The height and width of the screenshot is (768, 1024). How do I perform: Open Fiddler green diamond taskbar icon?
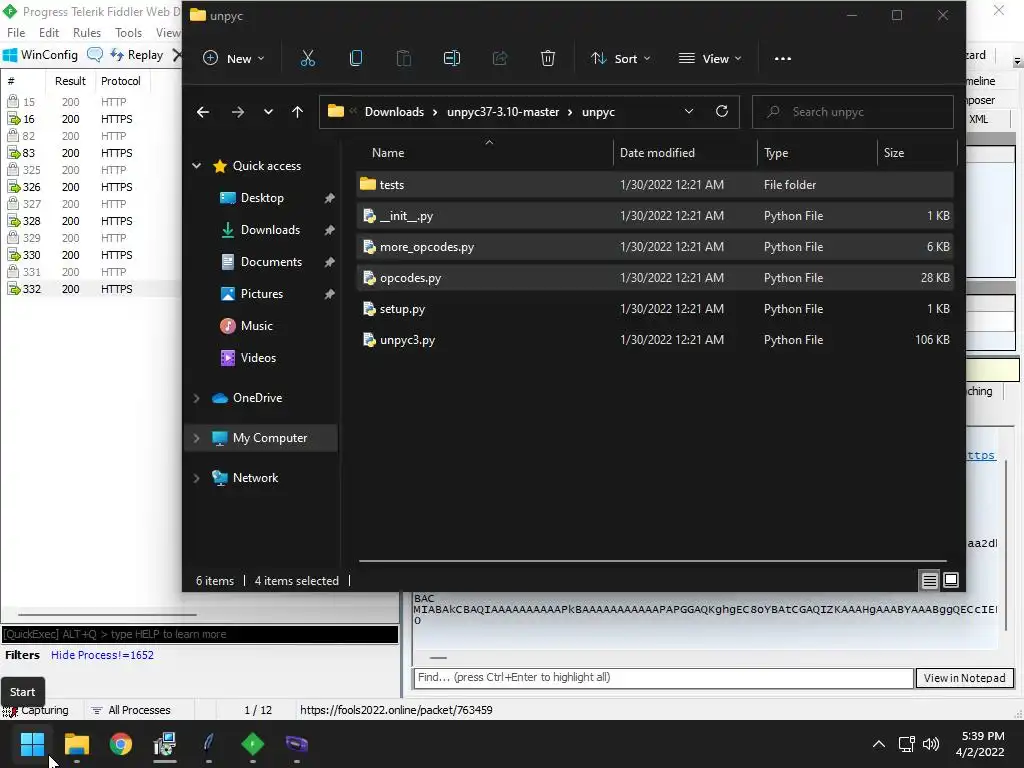(x=253, y=744)
